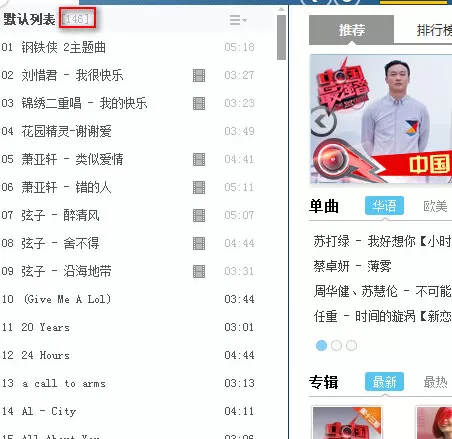
Task: Select track 13 a call to arms
Action: (63, 383)
